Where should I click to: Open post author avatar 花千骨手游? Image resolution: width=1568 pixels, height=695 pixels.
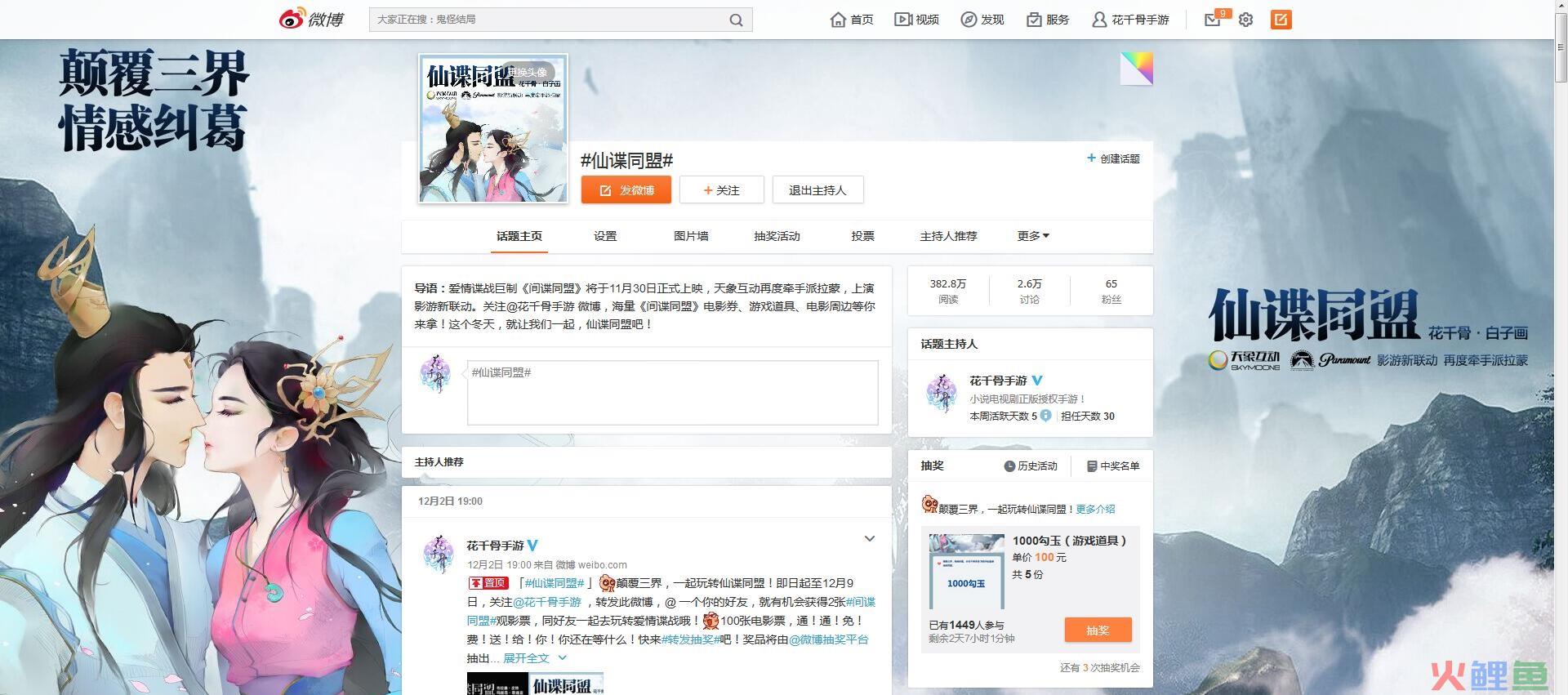pos(439,555)
